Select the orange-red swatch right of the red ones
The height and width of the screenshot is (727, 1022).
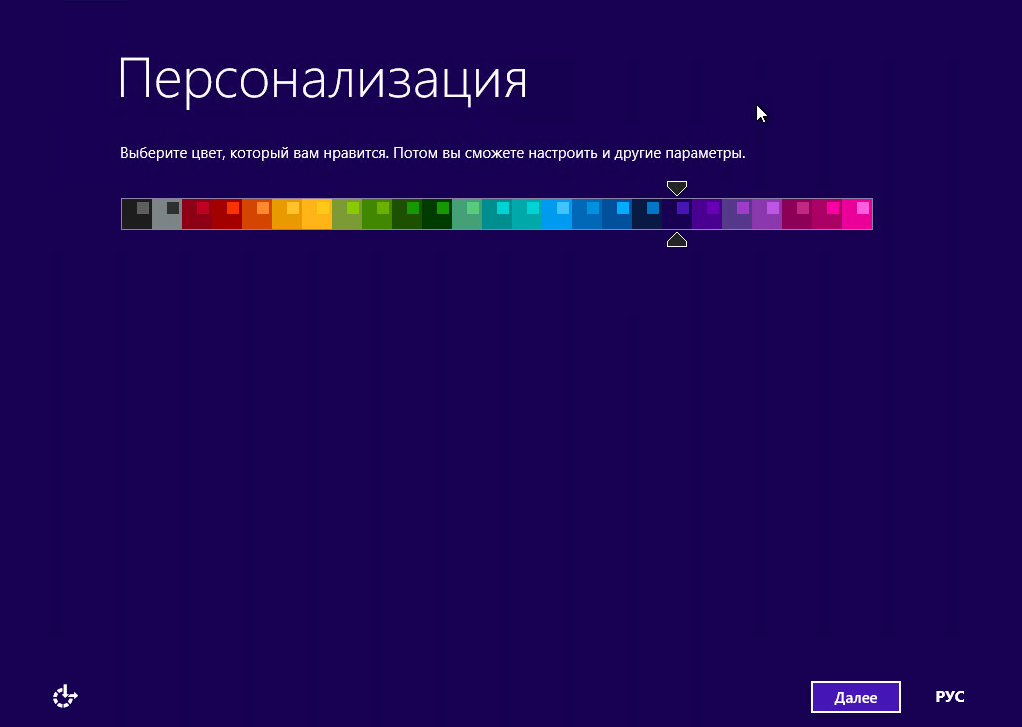pos(256,214)
